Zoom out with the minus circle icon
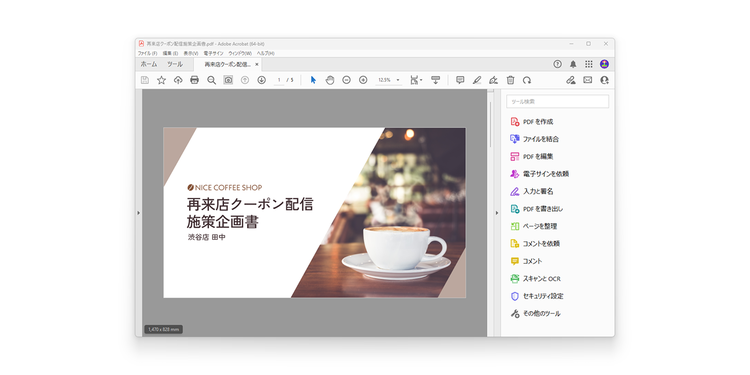This screenshot has width=750, height=375. (x=347, y=80)
